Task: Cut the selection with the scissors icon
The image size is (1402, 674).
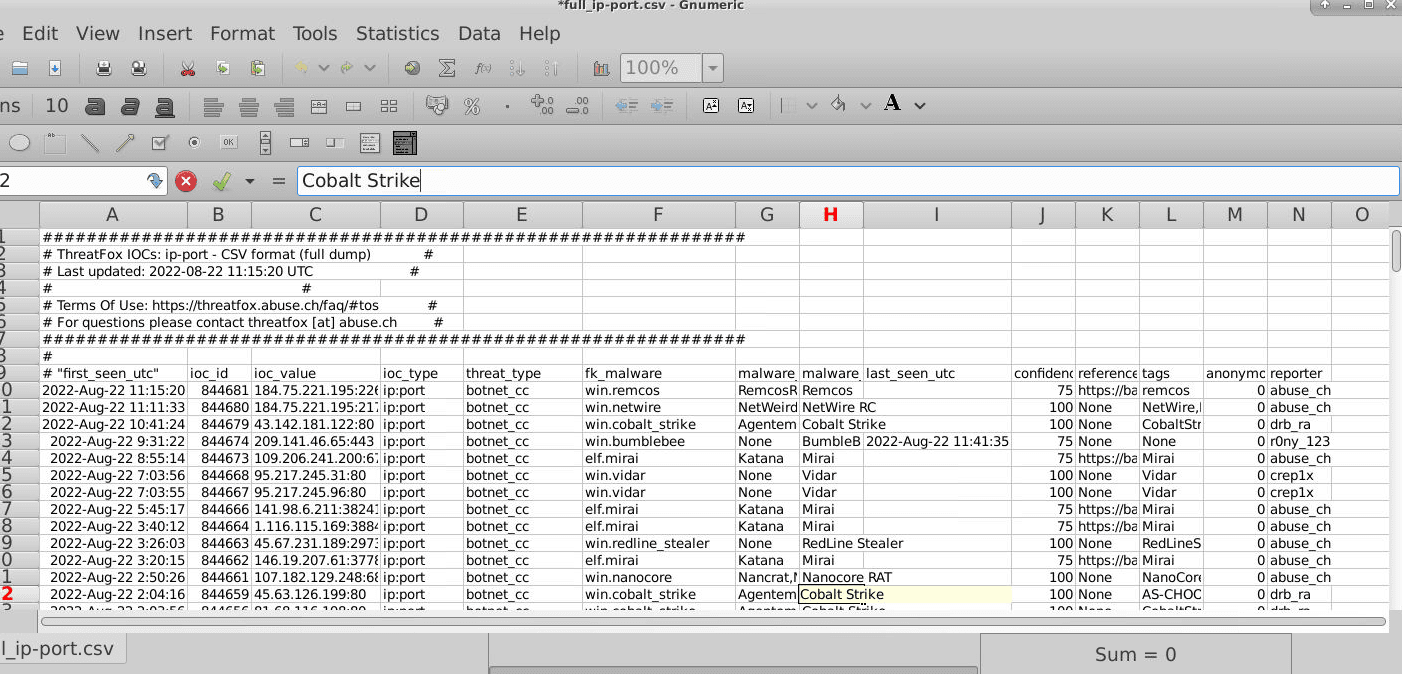Action: (187, 68)
